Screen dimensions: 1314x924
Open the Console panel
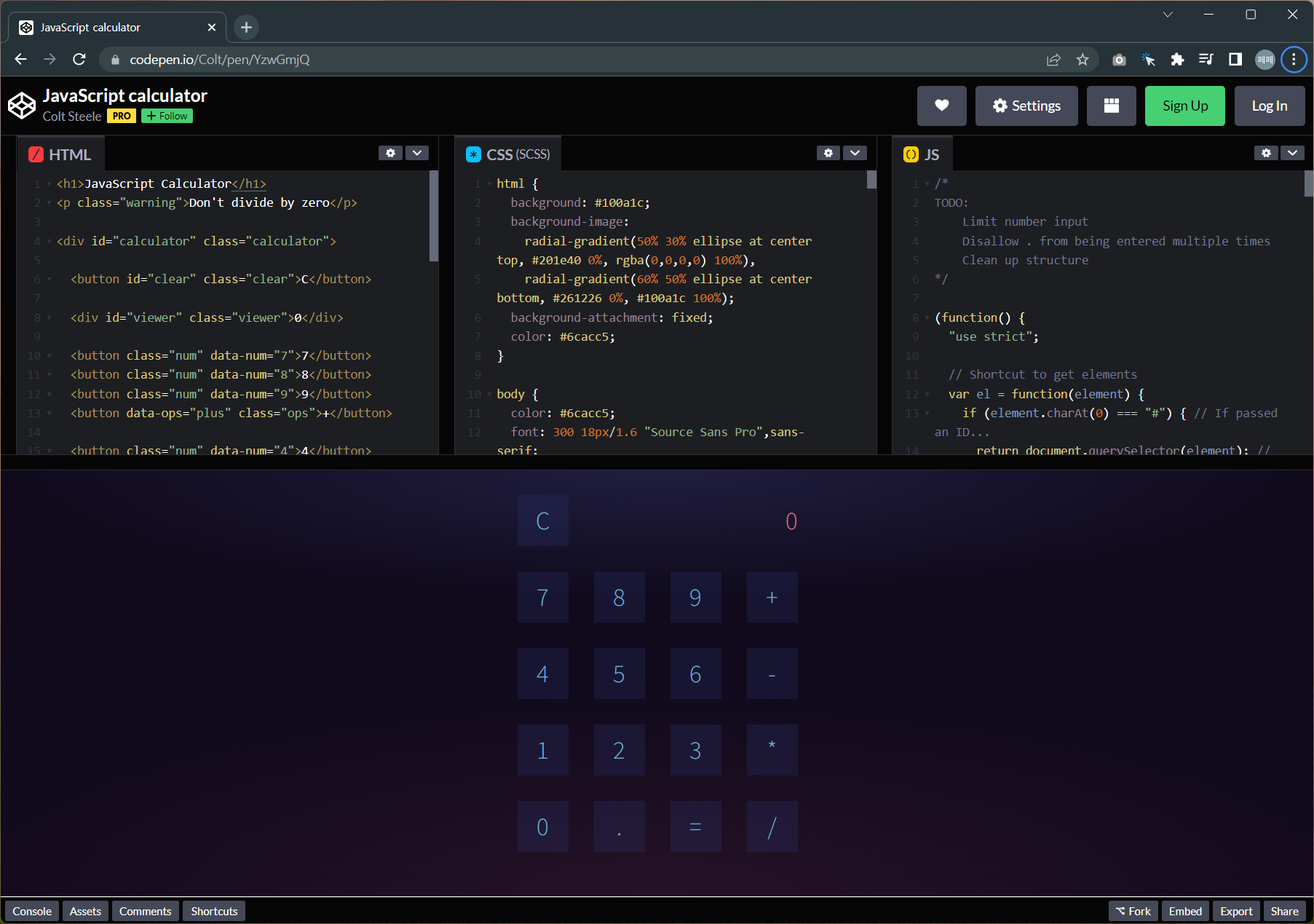click(x=32, y=911)
